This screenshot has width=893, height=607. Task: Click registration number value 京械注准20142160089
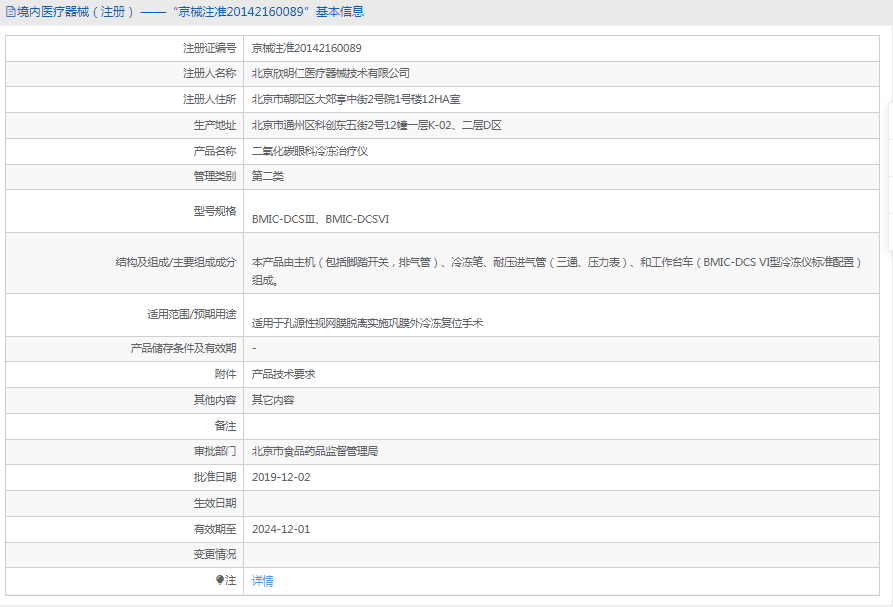pyautogui.click(x=306, y=48)
